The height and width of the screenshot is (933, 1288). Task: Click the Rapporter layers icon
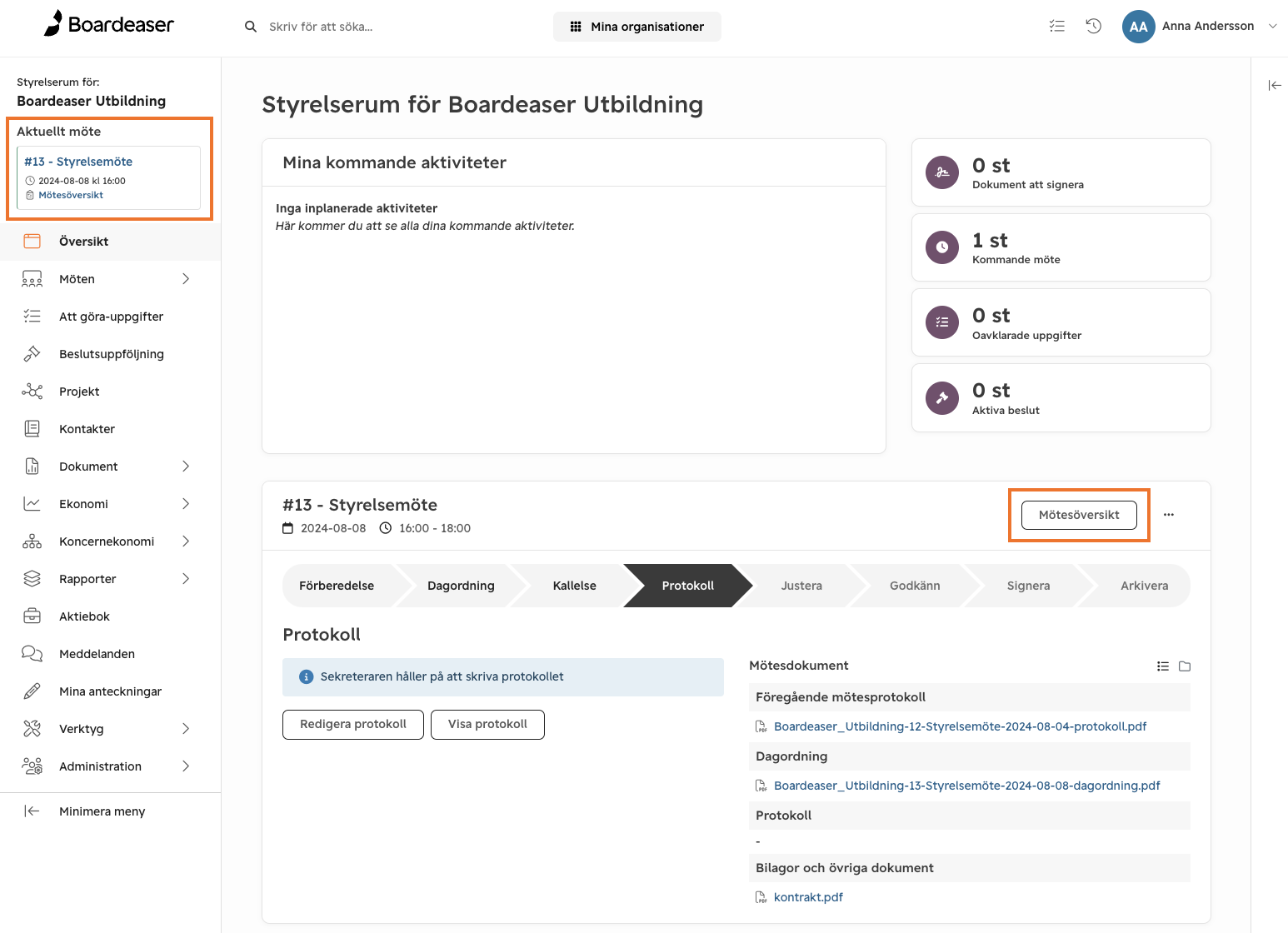(x=32, y=579)
